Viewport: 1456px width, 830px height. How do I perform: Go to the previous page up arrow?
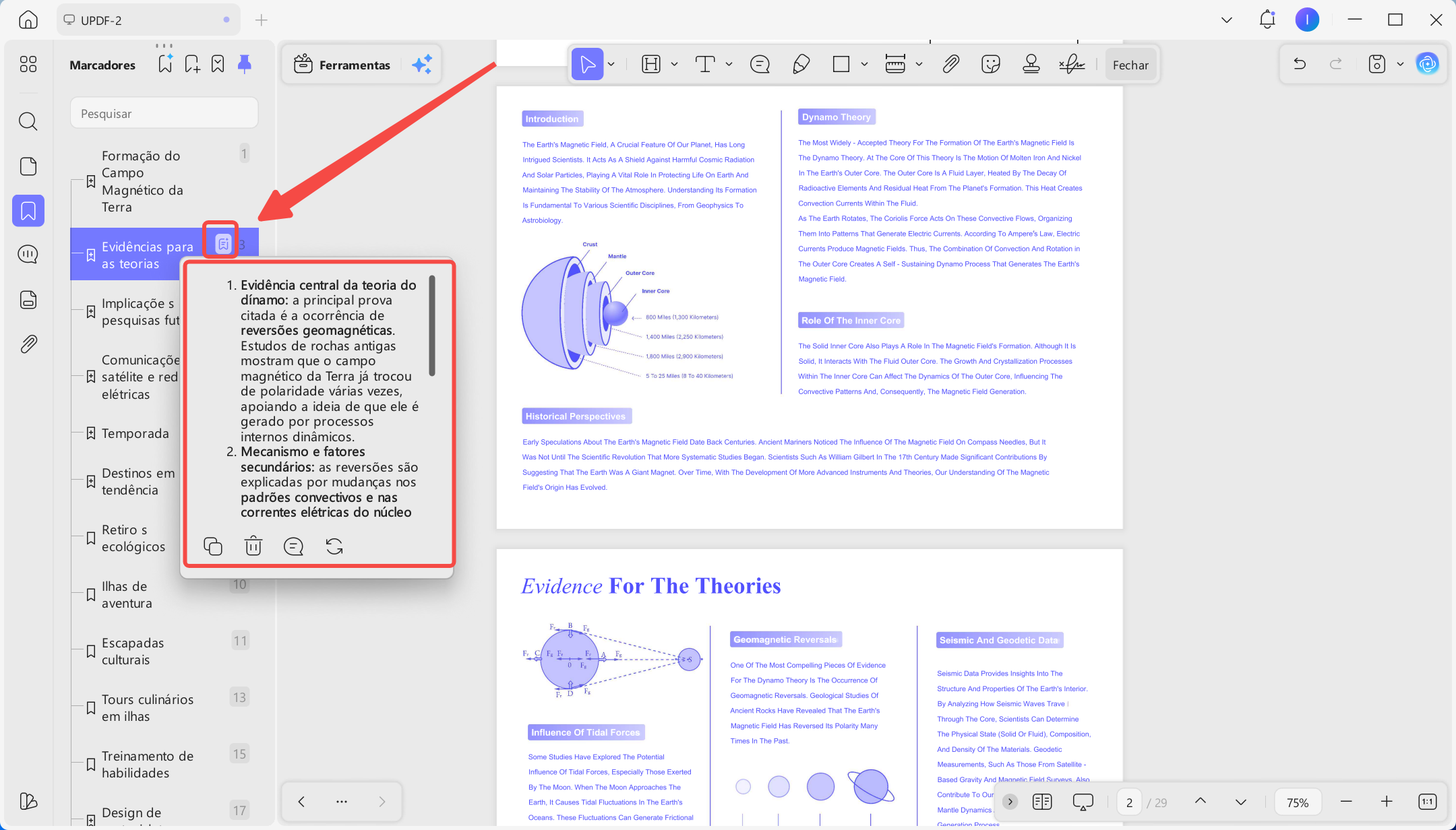click(1201, 801)
